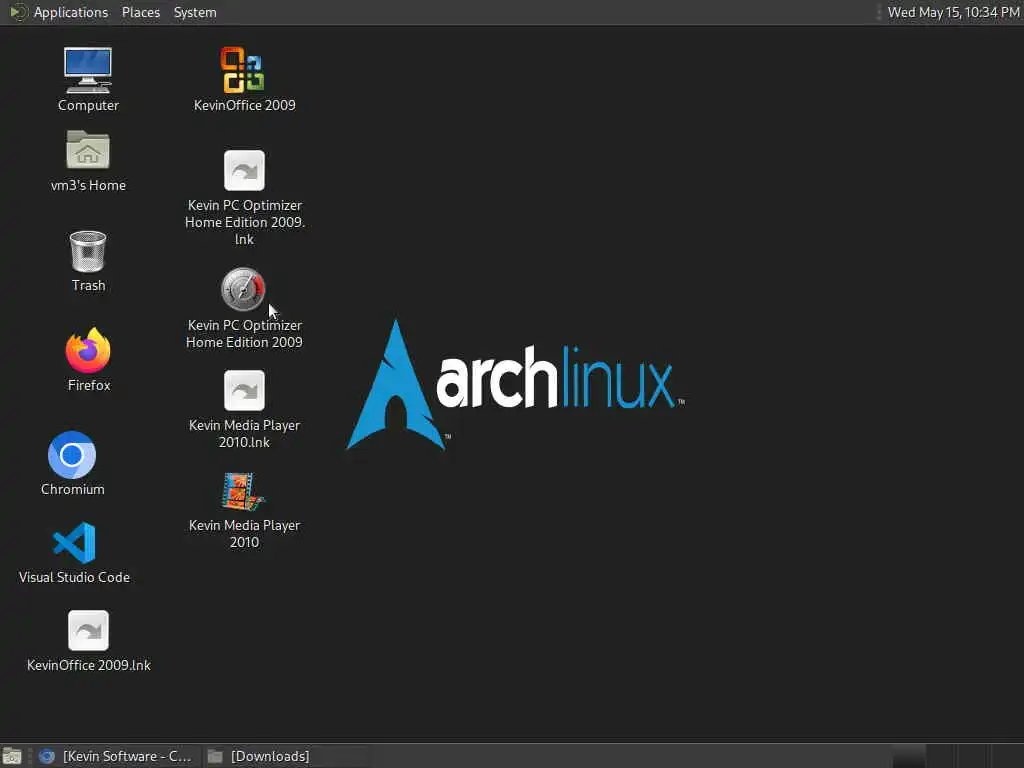Open the System menu
The image size is (1024, 768).
tap(195, 12)
